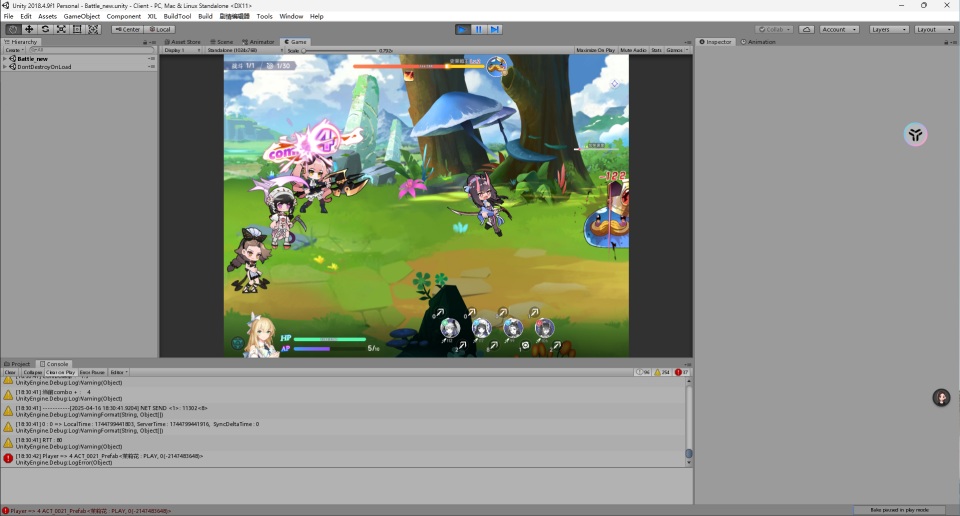Toggle Mute Audio in Game view
This screenshot has width=960, height=516.
coord(633,50)
